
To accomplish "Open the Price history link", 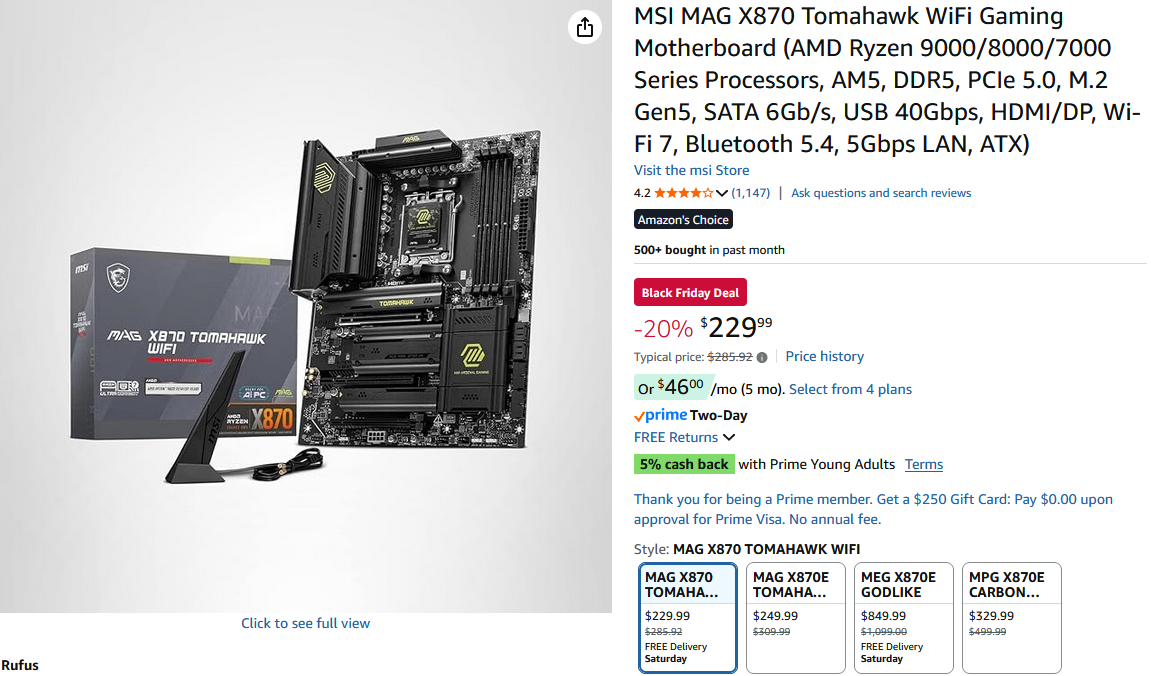I will tap(824, 356).
